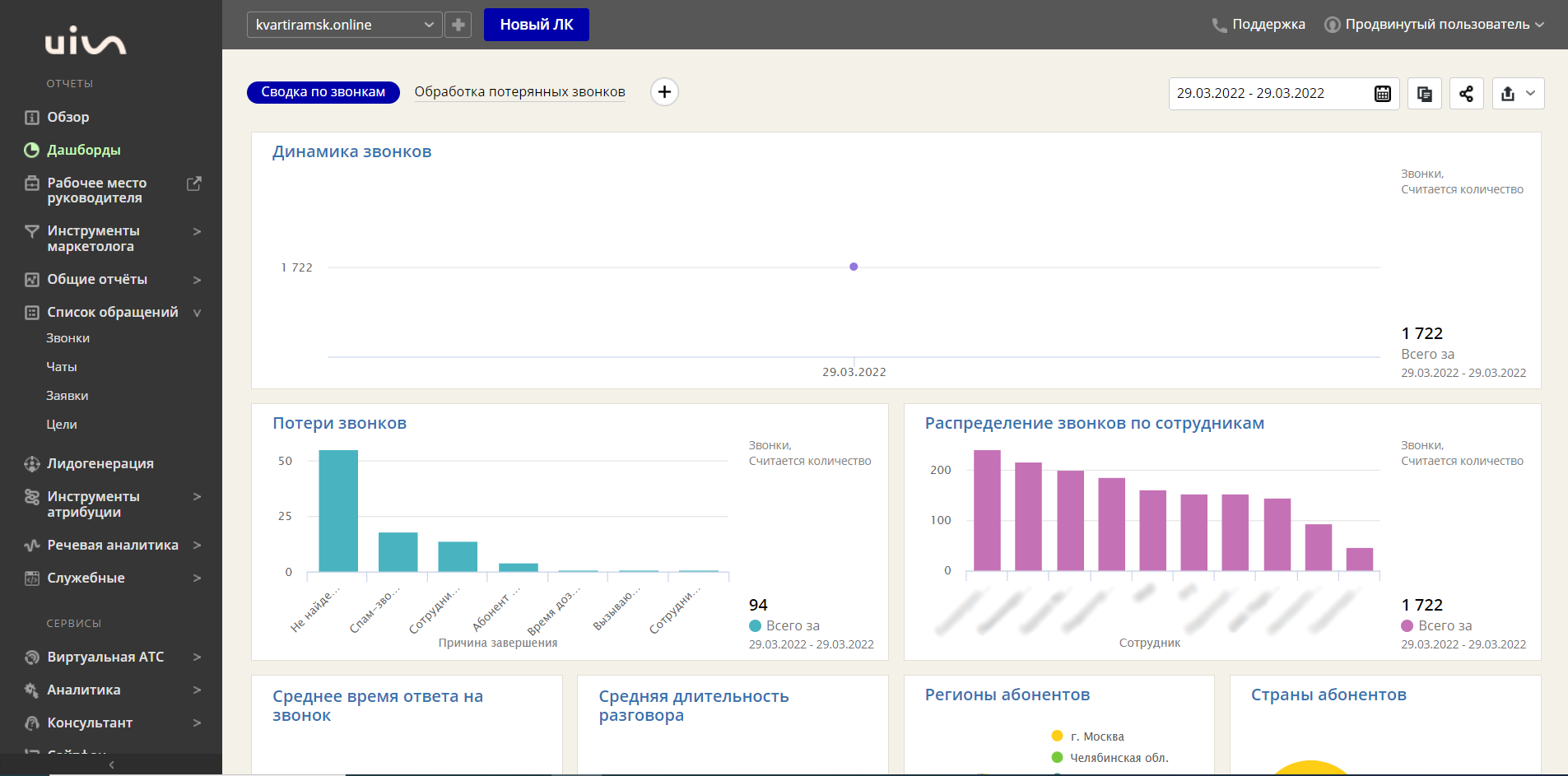Expand the Аналитика submenu arrow
Image resolution: width=1568 pixels, height=776 pixels.
click(197, 690)
